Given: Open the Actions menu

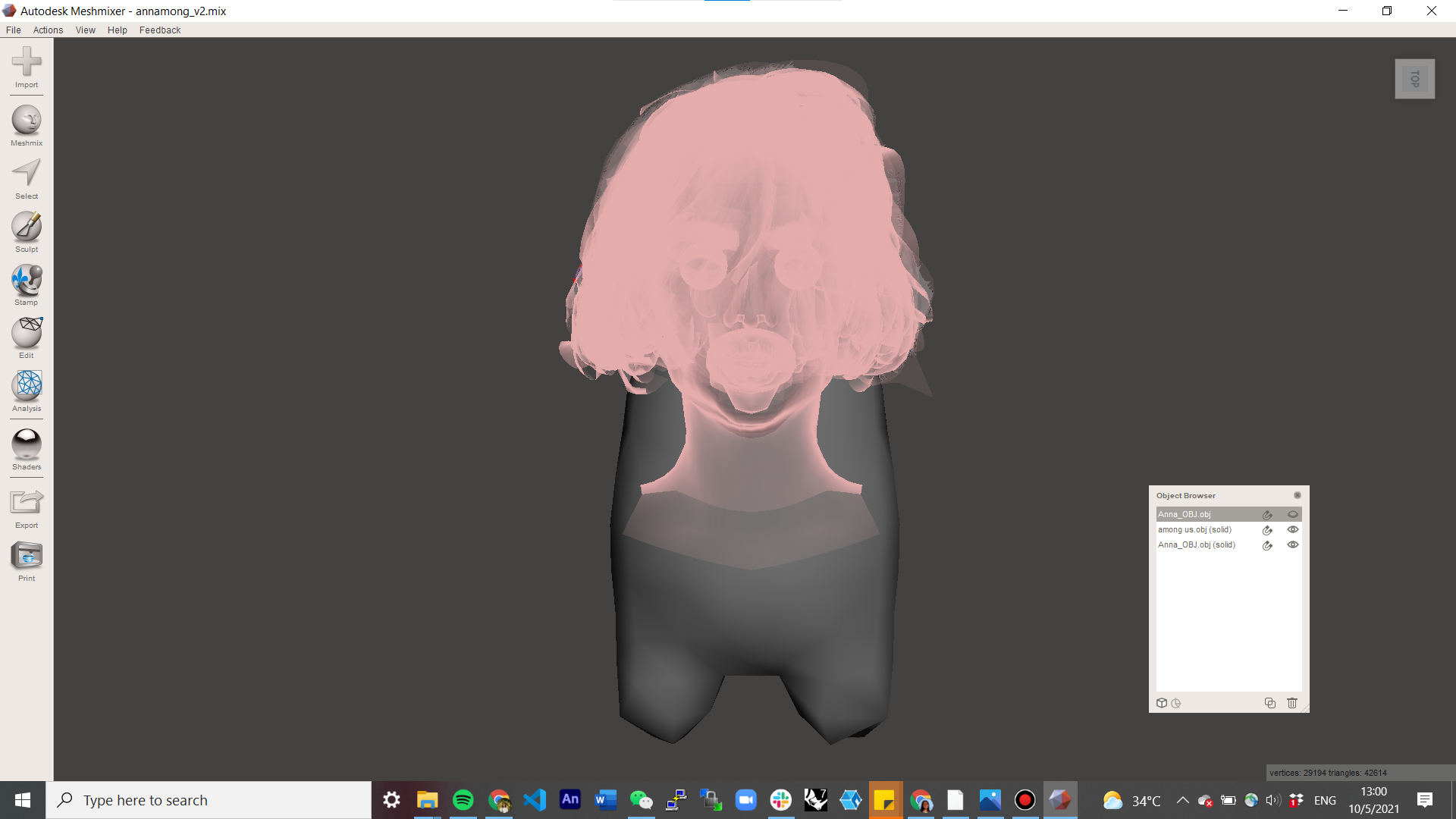Looking at the screenshot, I should pos(48,30).
